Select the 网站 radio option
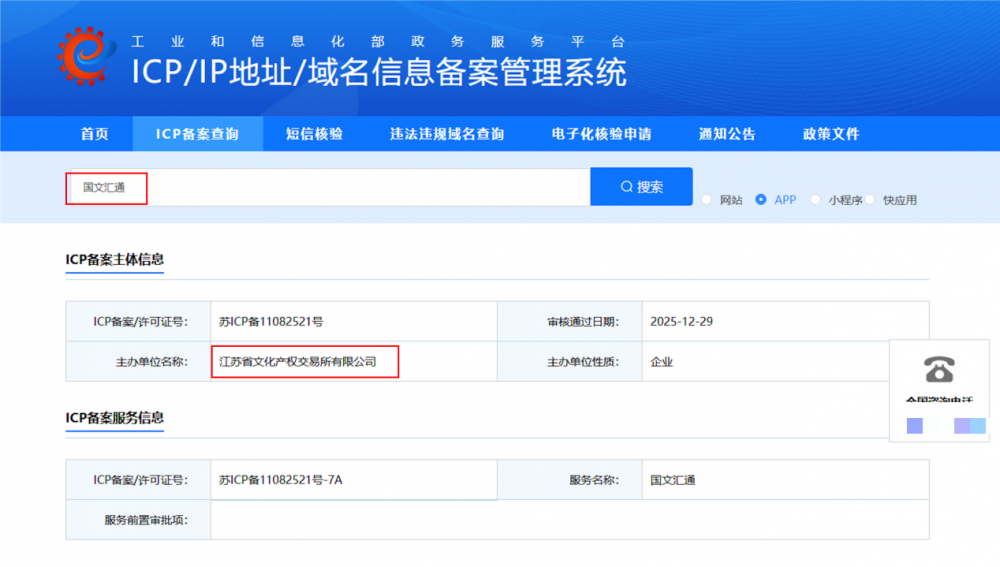This screenshot has height=567, width=1000. pyautogui.click(x=706, y=199)
